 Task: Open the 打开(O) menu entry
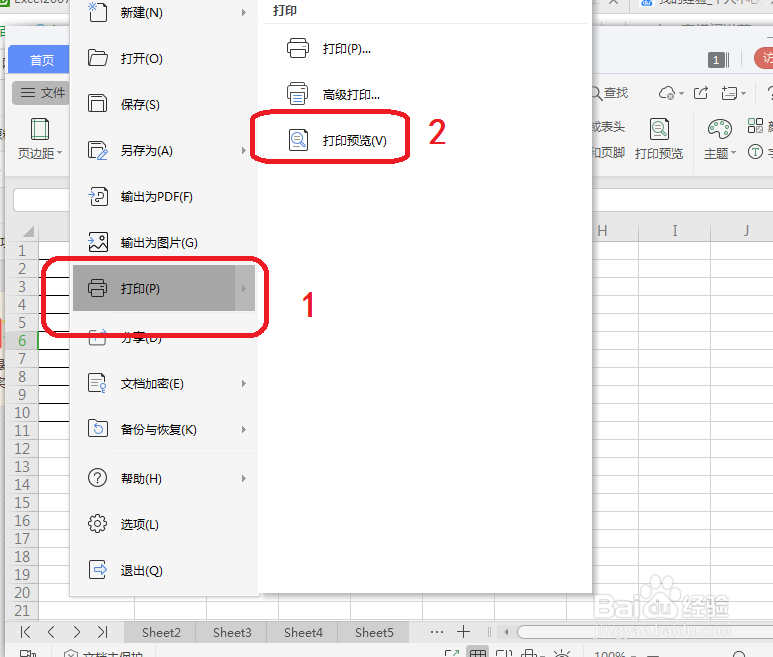tap(163, 59)
